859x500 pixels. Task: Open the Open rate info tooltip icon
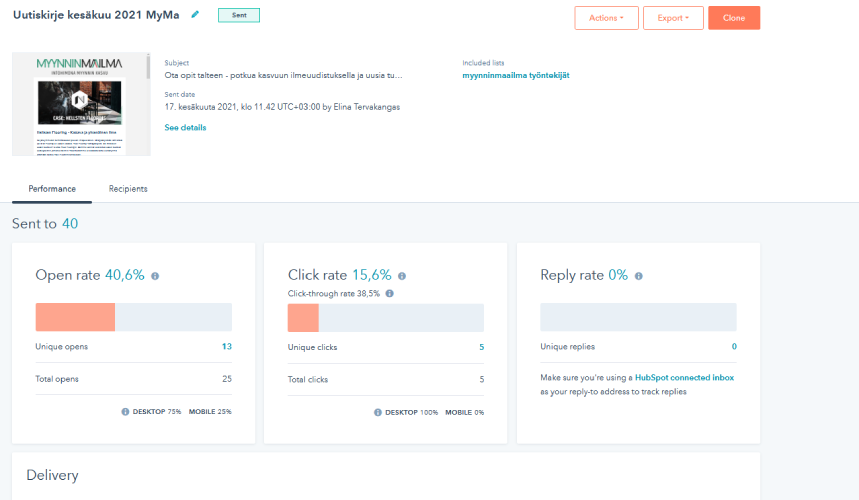155,276
